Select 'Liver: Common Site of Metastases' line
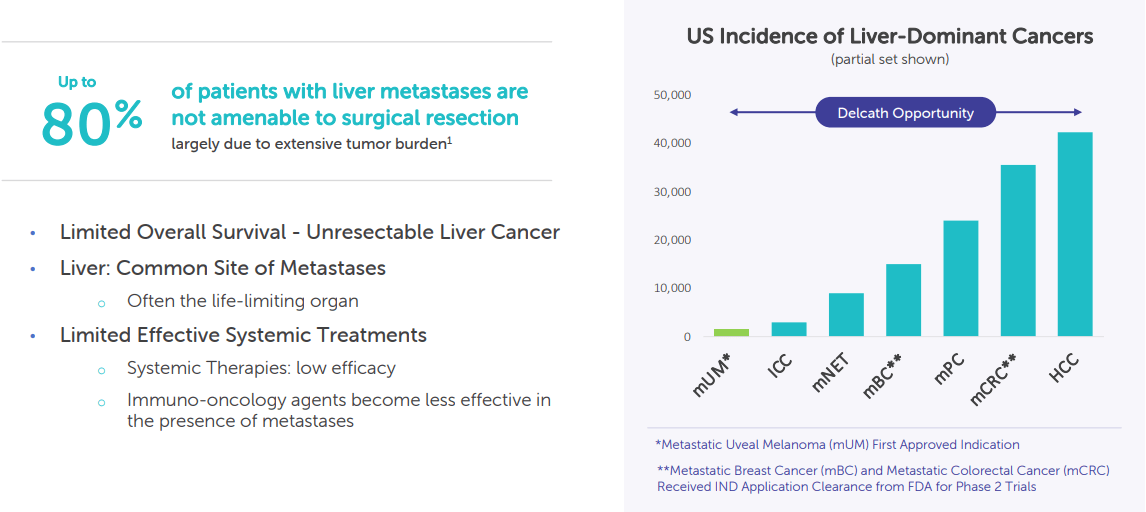Screen dimensions: 1146x512 [222, 268]
